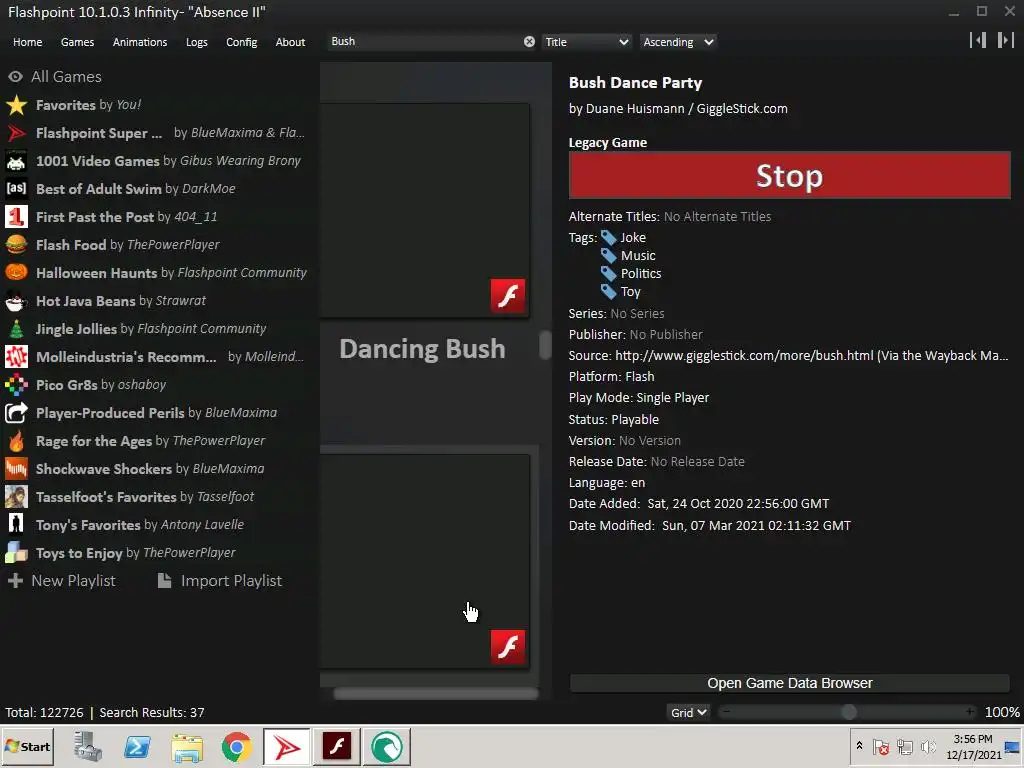Viewport: 1024px width, 768px height.
Task: Click the Source URL text
Action: 812,355
